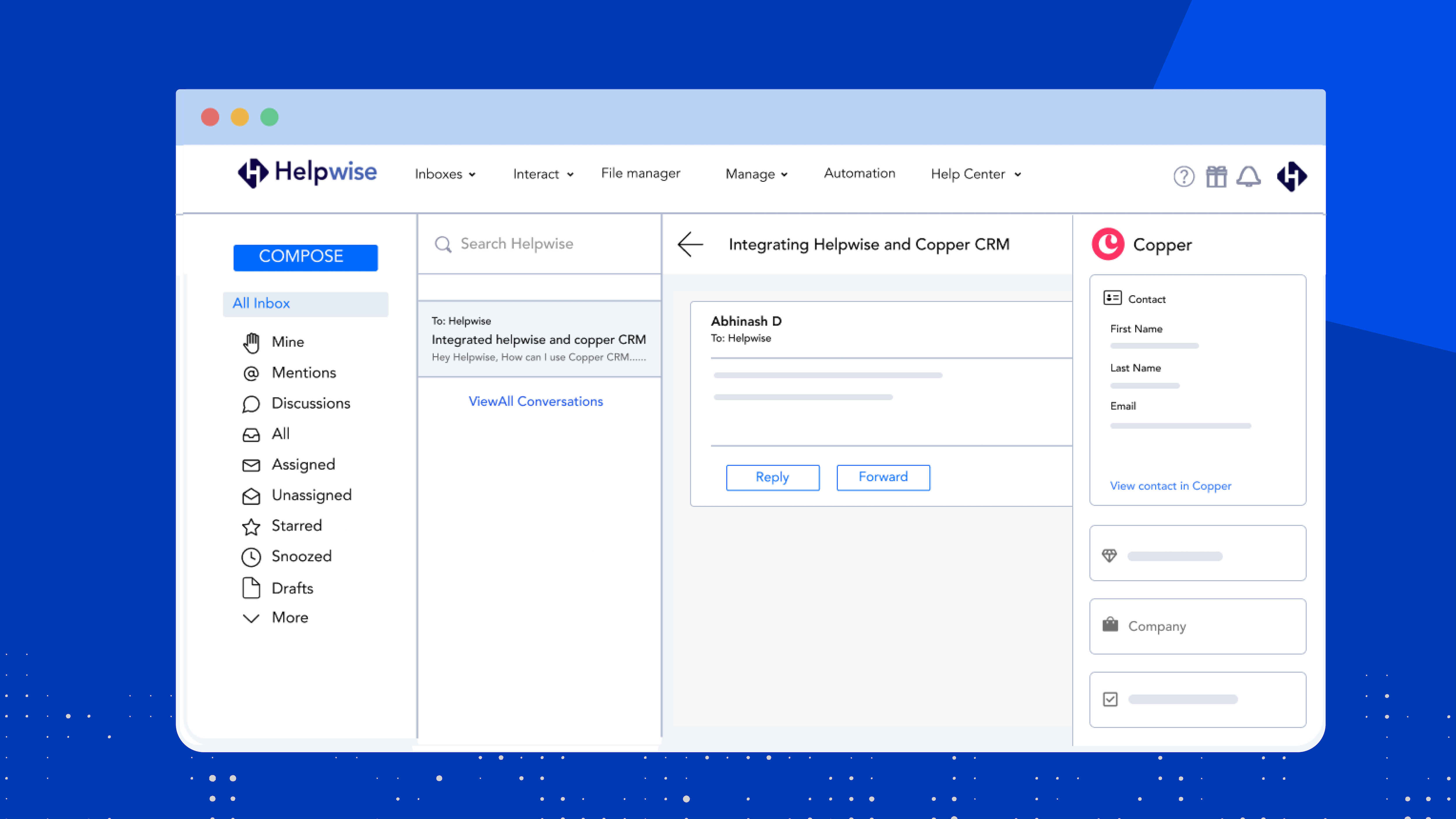This screenshot has width=1456, height=819.
Task: Open the Drafts folder
Action: (x=293, y=588)
